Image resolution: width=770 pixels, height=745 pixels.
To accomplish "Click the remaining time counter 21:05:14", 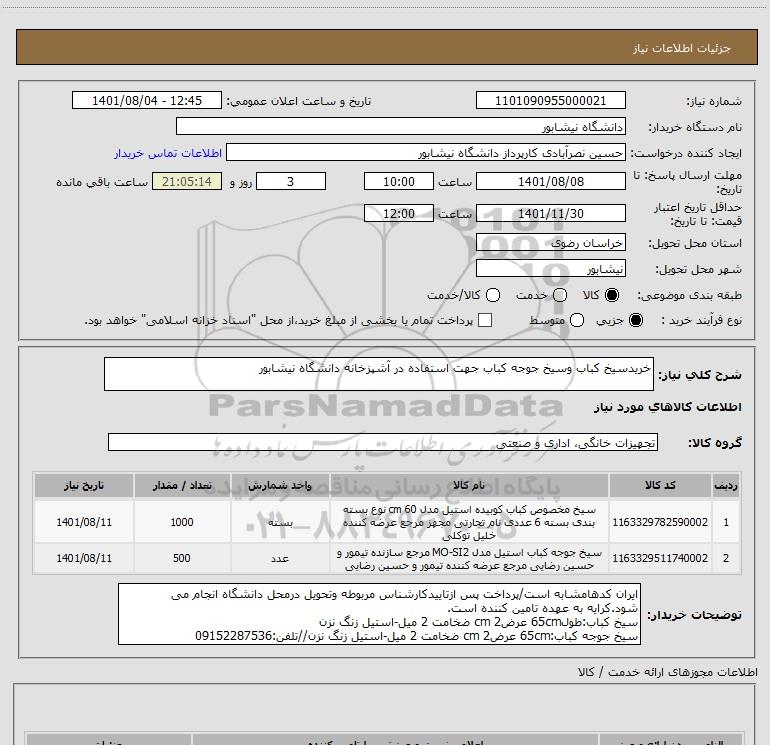I will click(187, 181).
